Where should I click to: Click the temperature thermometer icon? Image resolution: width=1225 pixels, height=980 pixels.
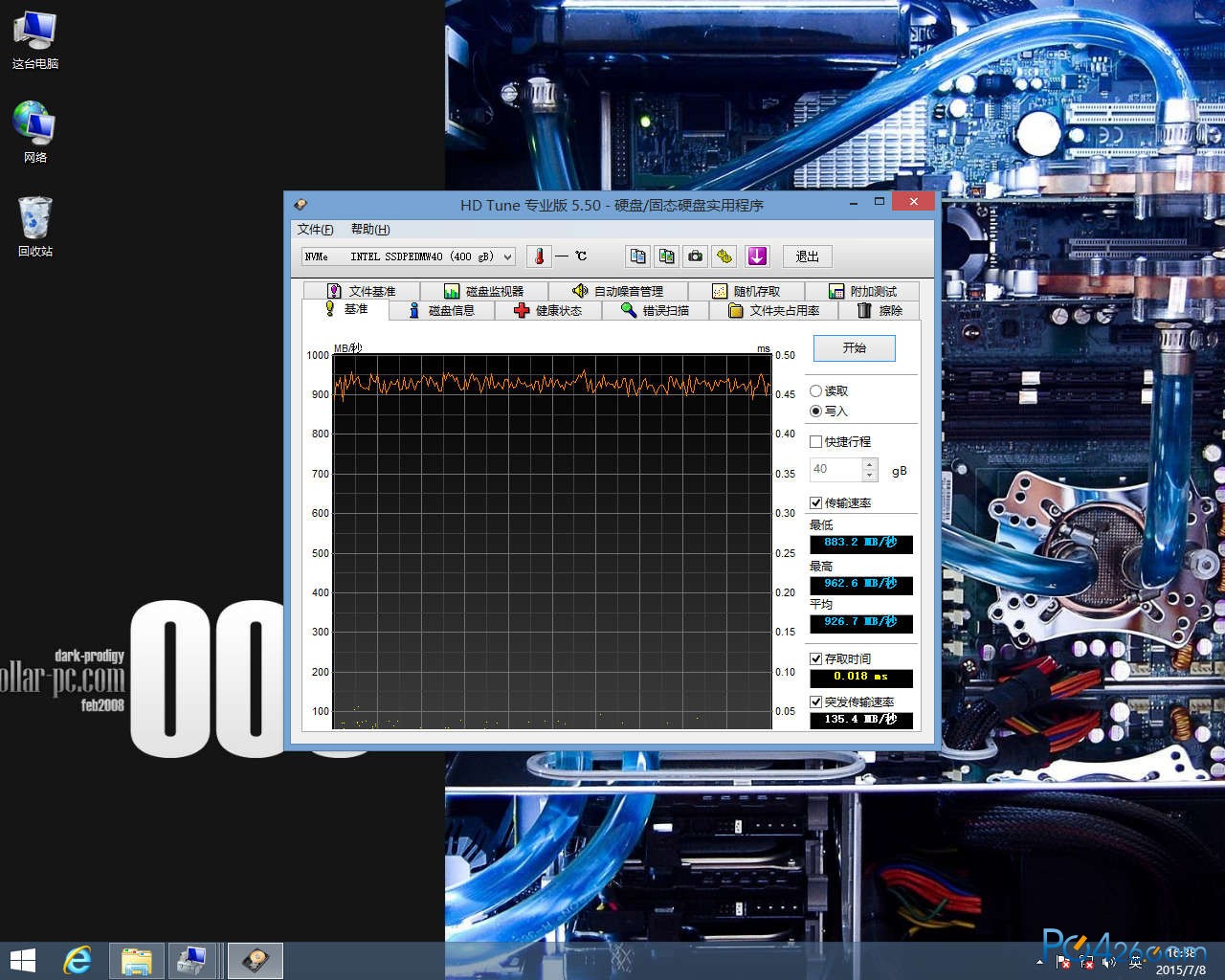[539, 256]
